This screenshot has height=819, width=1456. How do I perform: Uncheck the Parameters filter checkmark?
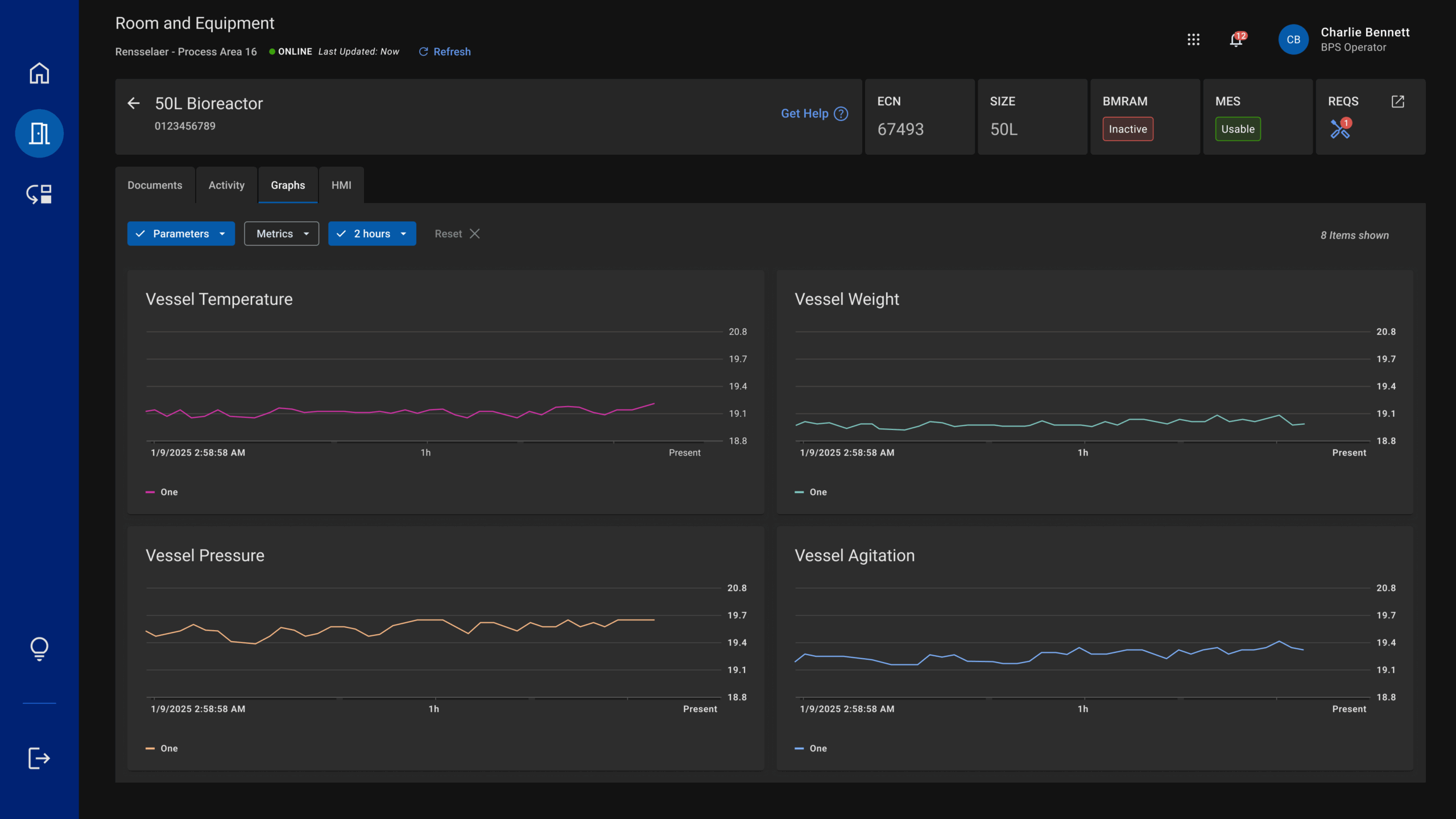pos(140,233)
